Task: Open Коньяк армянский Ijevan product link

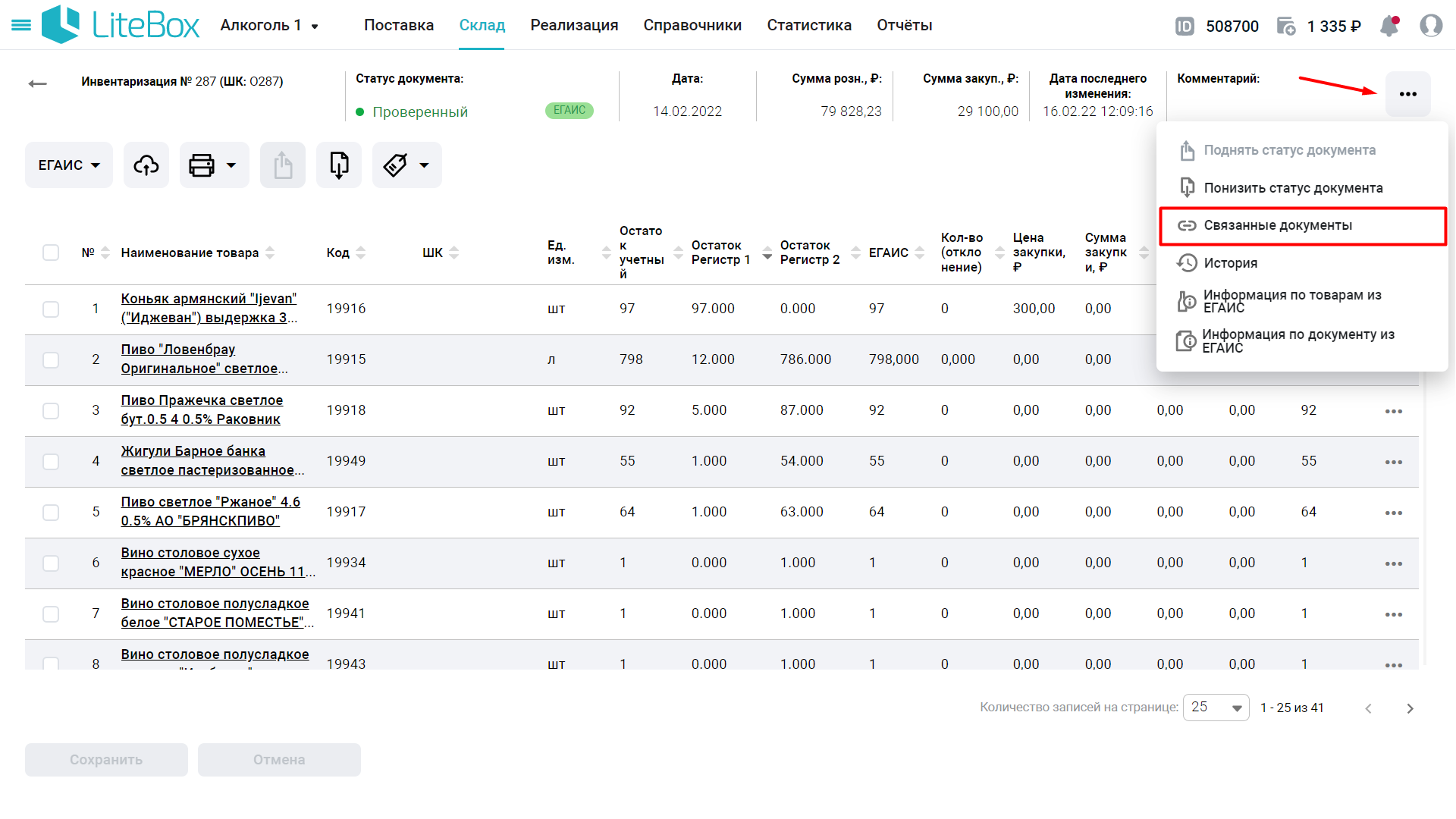Action: [x=209, y=309]
